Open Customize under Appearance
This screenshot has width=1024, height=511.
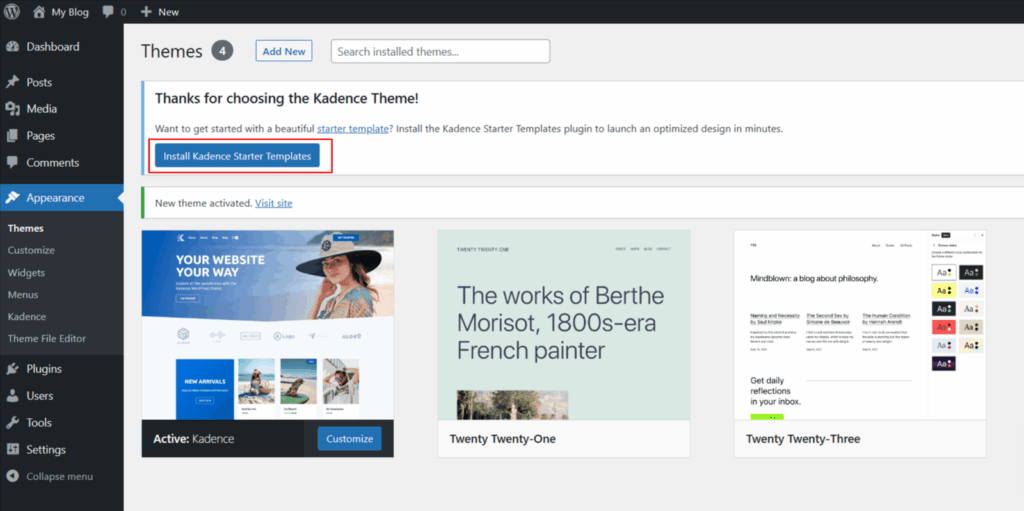[31, 250]
